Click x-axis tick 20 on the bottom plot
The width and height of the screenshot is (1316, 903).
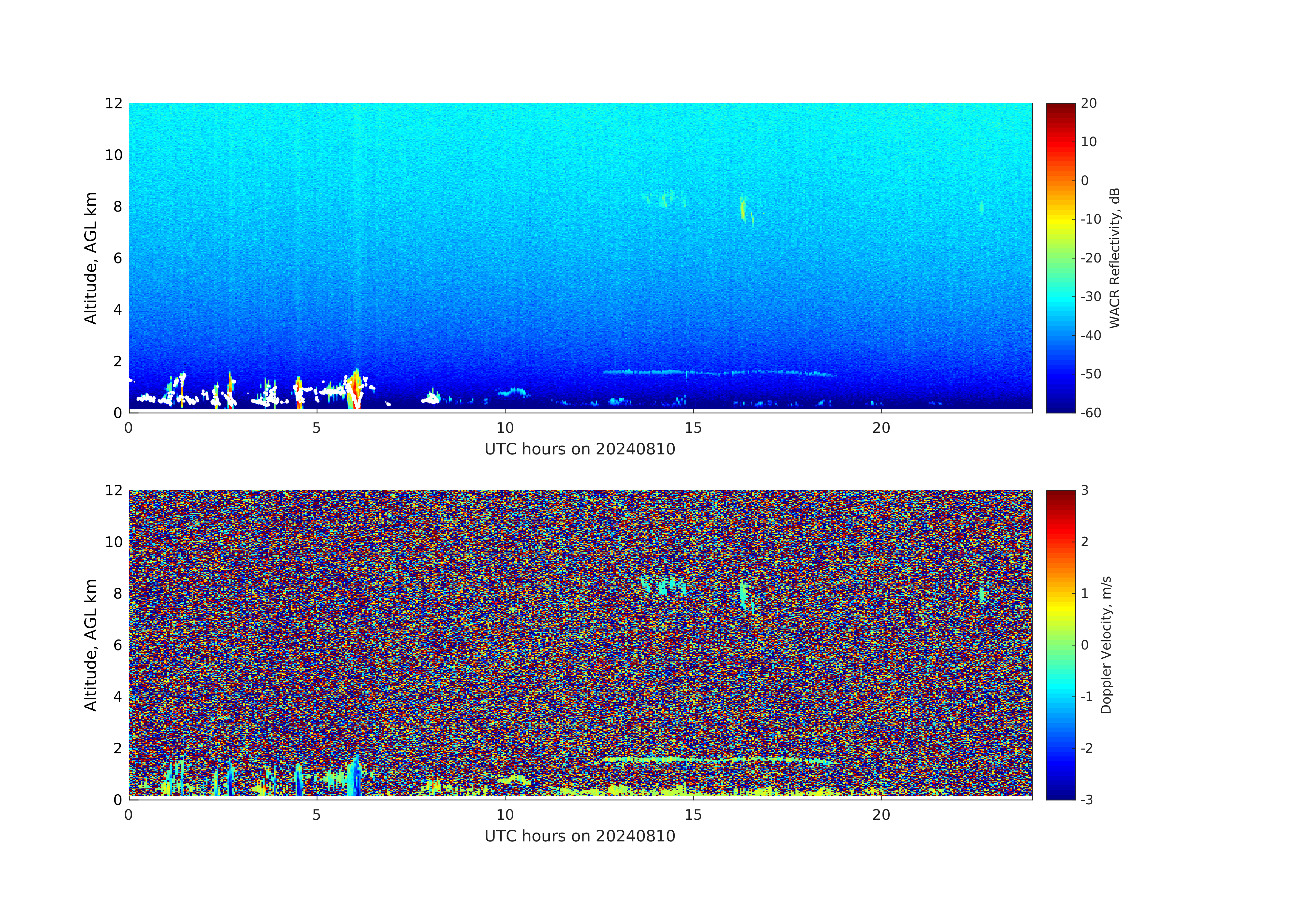click(x=881, y=815)
